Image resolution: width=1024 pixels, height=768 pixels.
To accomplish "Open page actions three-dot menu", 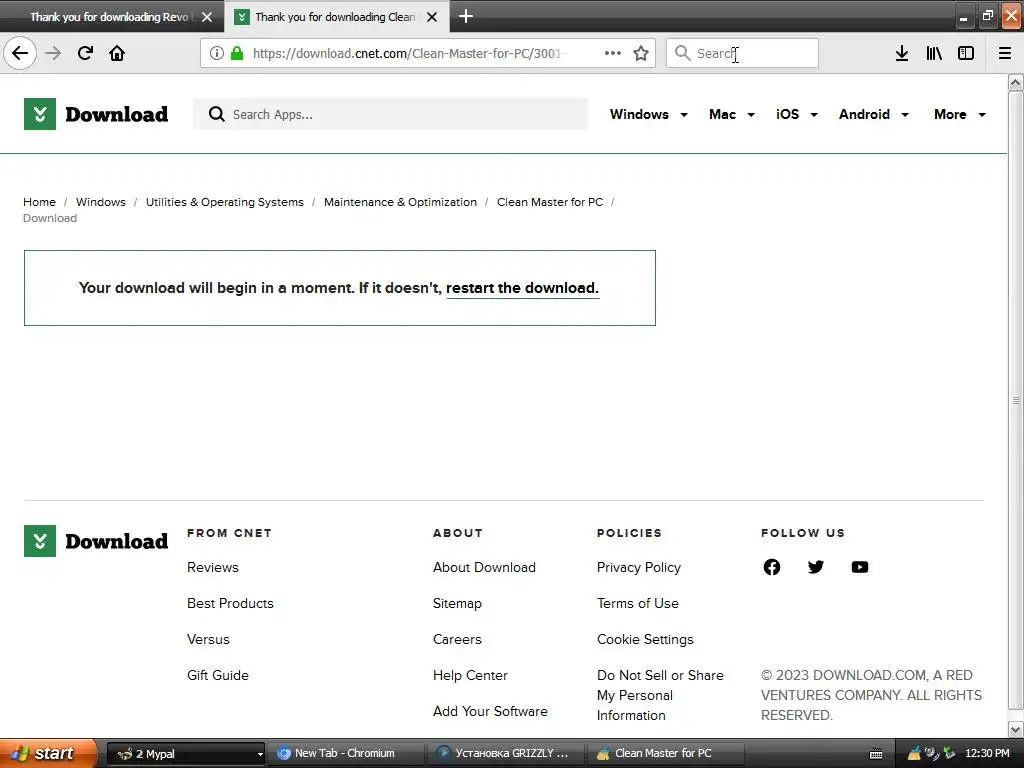I will [613, 53].
